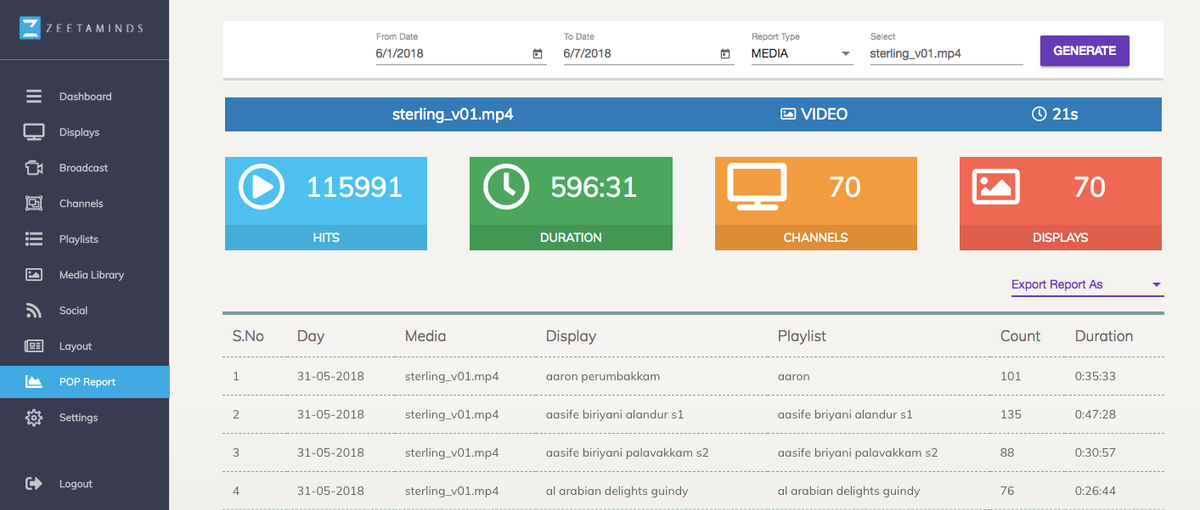Click the count value 135
This screenshot has width=1200, height=510.
(x=1010, y=414)
